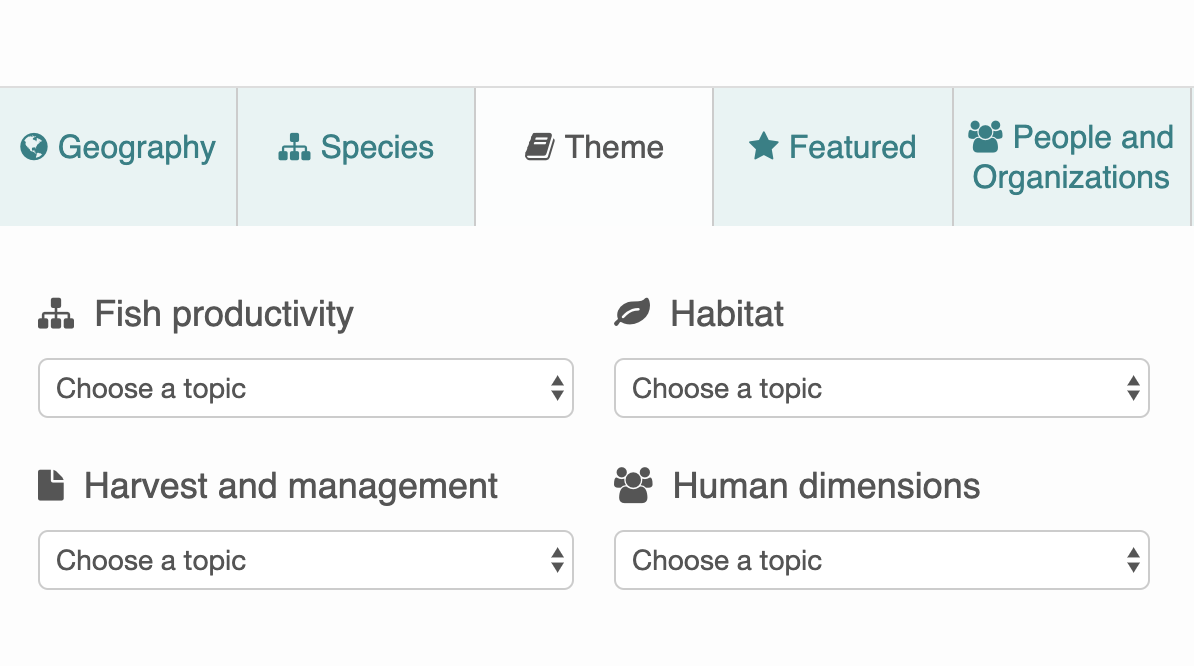The height and width of the screenshot is (666, 1194).
Task: Click the document icon beside Harvest and management
Action: [51, 486]
